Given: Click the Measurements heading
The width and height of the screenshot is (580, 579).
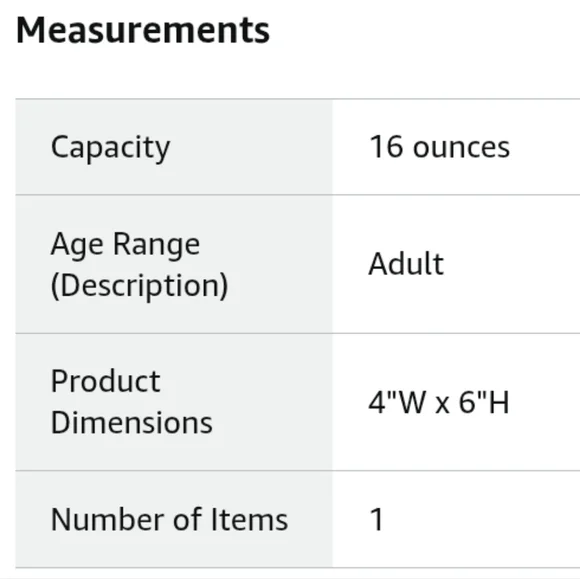Looking at the screenshot, I should tap(143, 30).
